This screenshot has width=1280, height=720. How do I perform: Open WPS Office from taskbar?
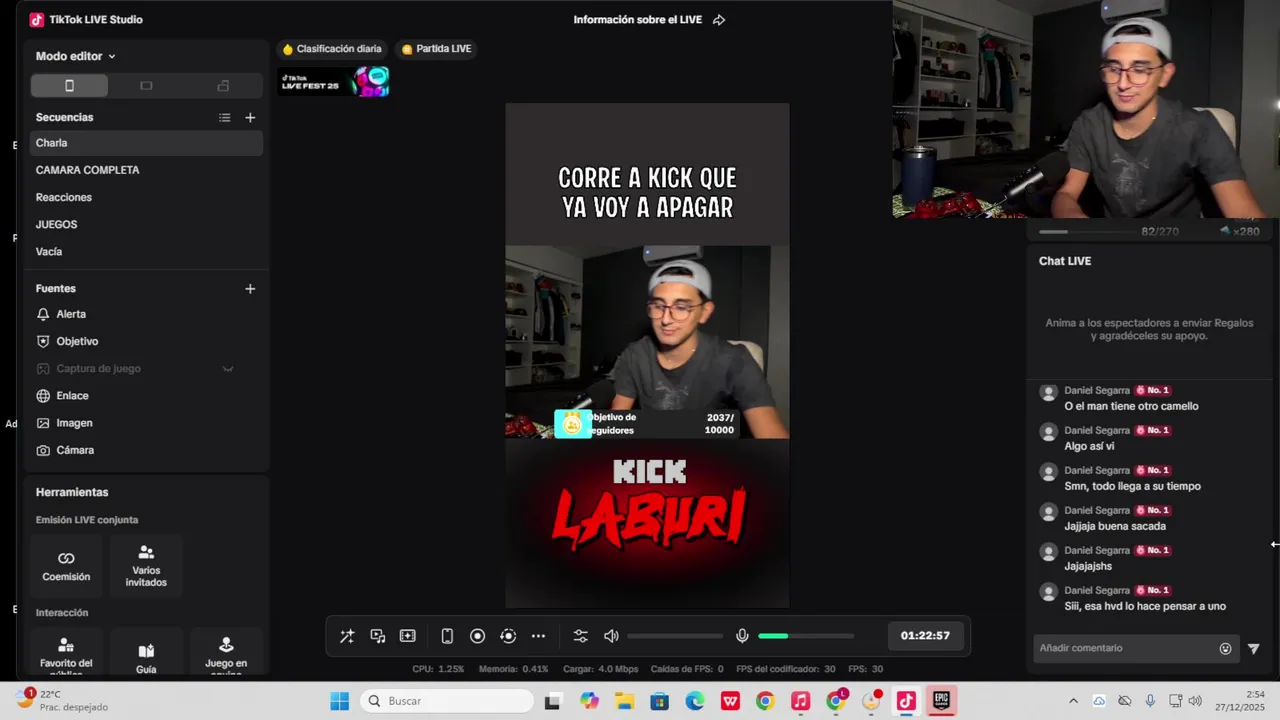(730, 701)
